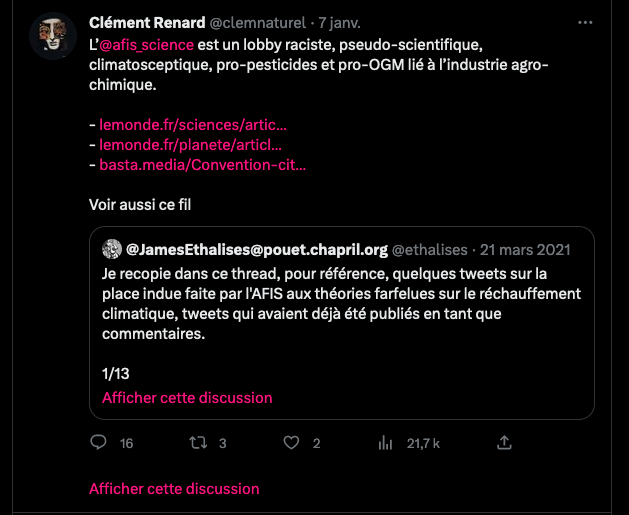Viewport: 629px width, 515px height.
Task: Click the quoted tweet author's small avatar
Action: click(x=111, y=249)
